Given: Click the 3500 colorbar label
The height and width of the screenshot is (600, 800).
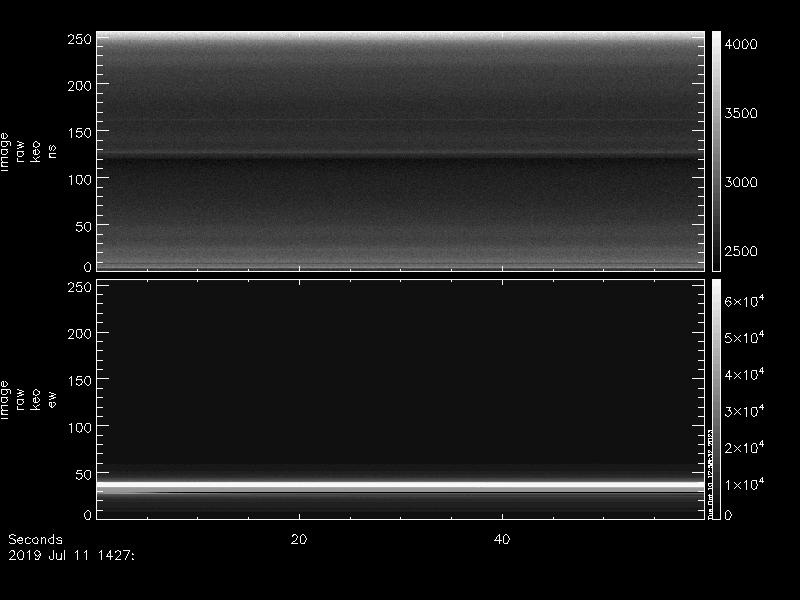Looking at the screenshot, I should 741,113.
